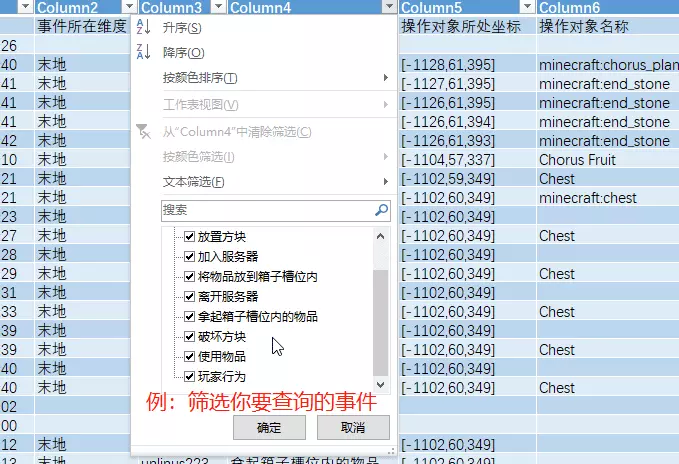Image resolution: width=679 pixels, height=464 pixels.
Task: Toggle the 离开服务器 checkbox
Action: pyautogui.click(x=189, y=296)
